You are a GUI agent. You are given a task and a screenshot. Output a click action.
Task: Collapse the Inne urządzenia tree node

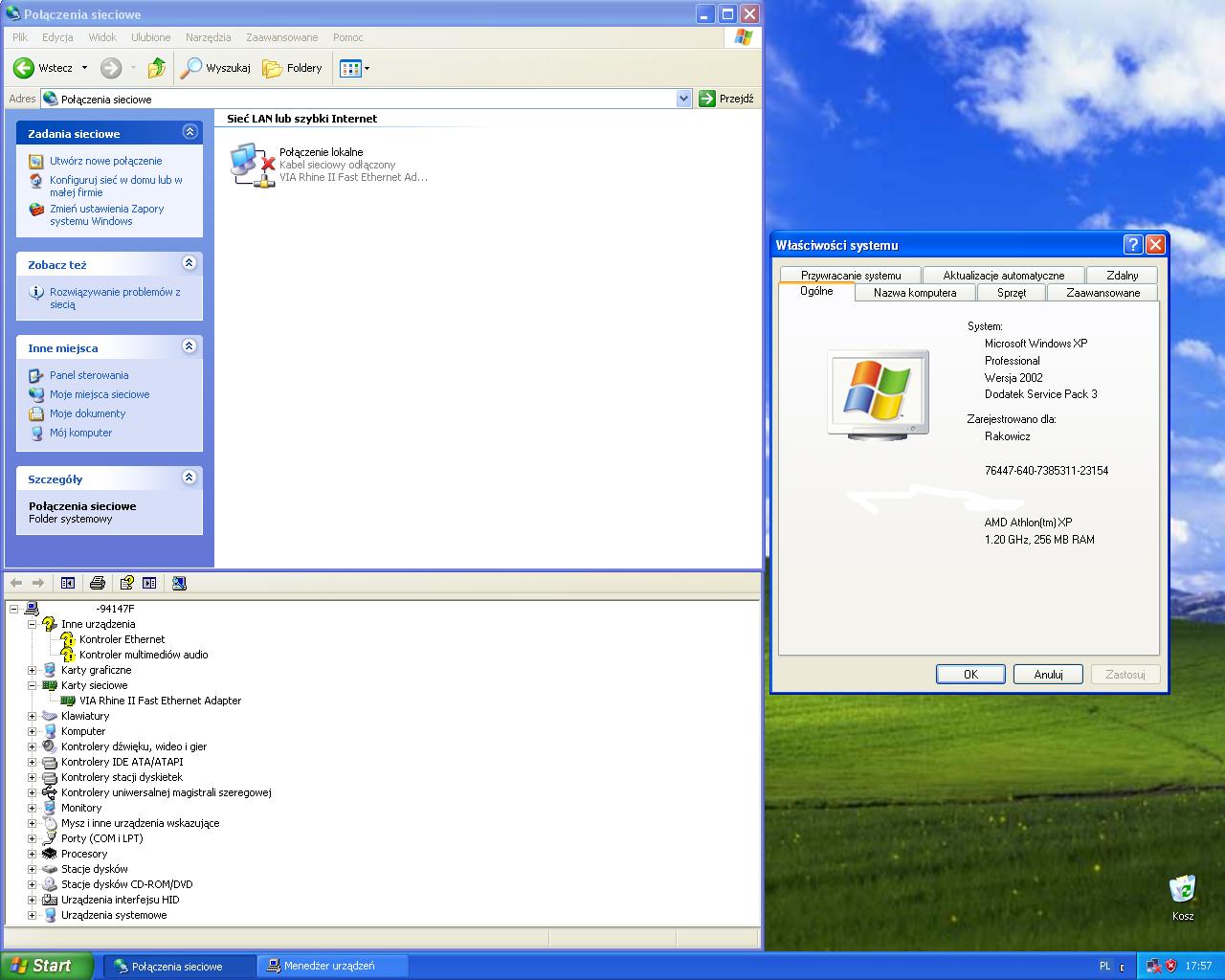pyautogui.click(x=32, y=624)
